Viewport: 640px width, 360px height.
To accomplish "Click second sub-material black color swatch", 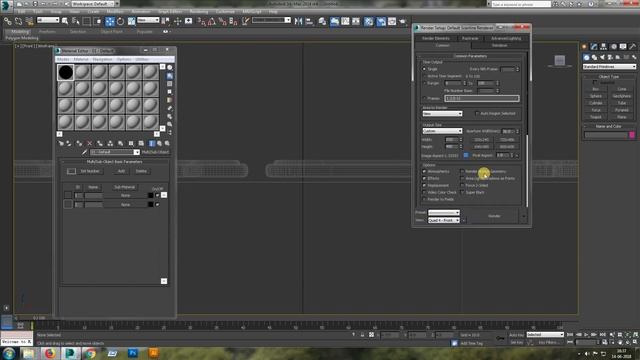I will click(151, 204).
